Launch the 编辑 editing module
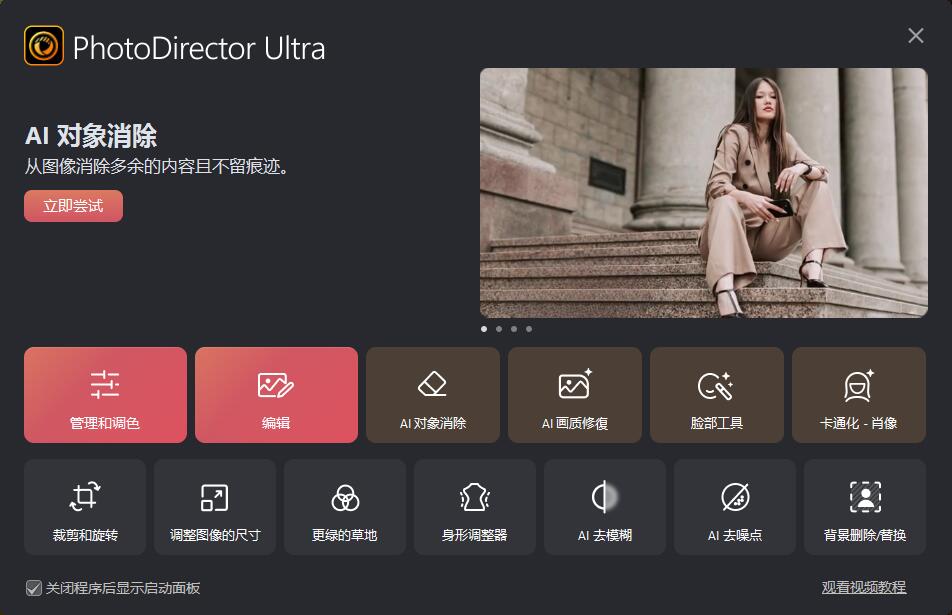The width and height of the screenshot is (952, 615). [x=276, y=395]
